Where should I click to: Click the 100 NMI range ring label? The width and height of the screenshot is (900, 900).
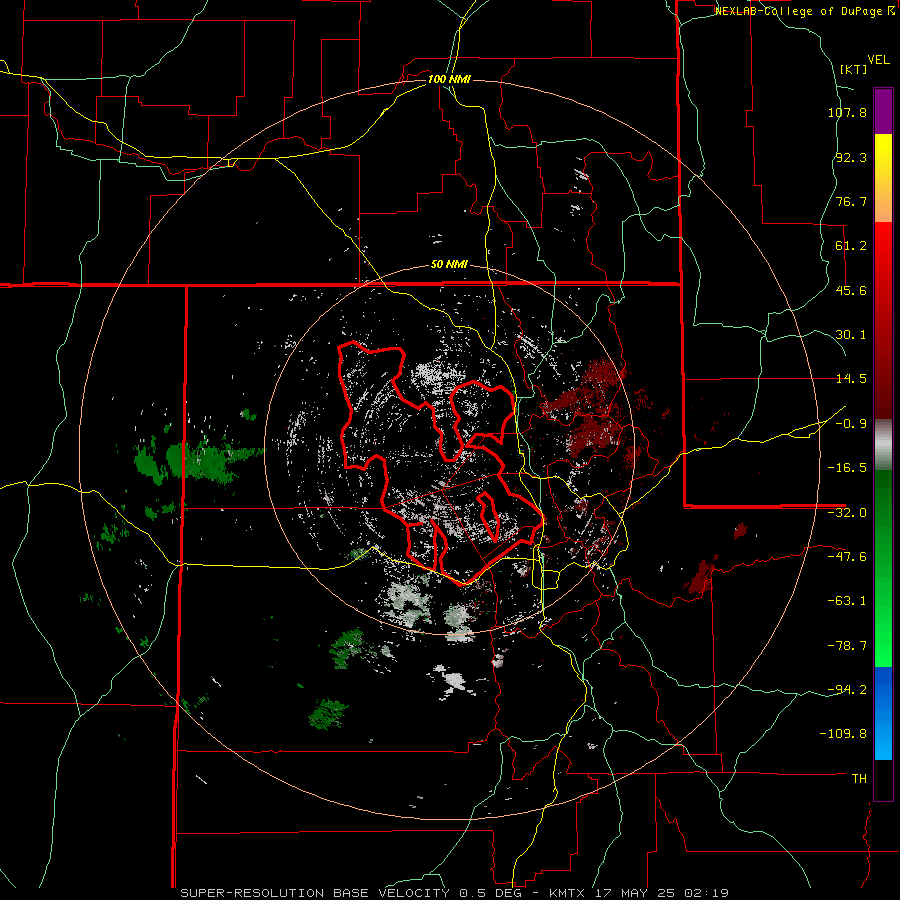[x=449, y=79]
